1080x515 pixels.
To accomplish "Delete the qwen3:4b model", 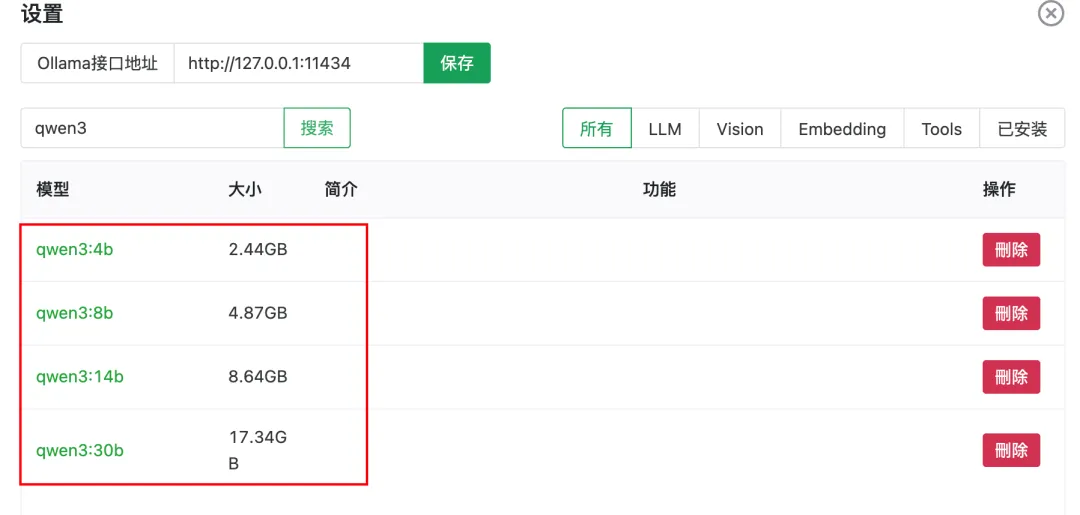I will coord(1011,249).
